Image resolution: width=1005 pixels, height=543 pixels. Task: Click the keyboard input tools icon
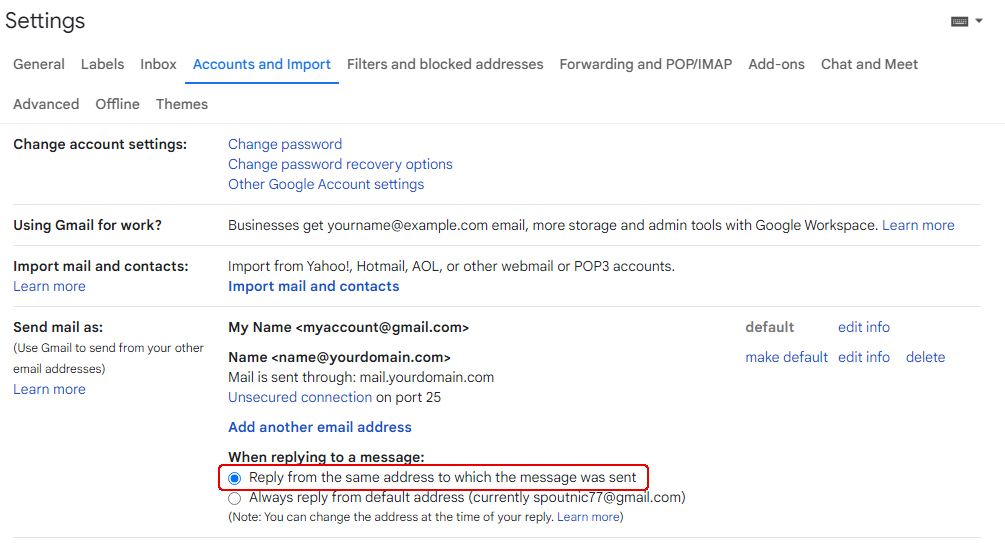959,21
